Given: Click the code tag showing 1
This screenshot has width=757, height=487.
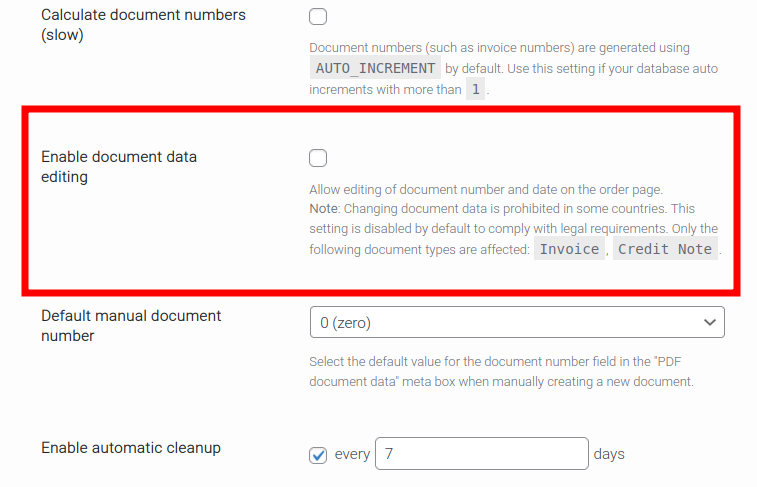Looking at the screenshot, I should 476,89.
